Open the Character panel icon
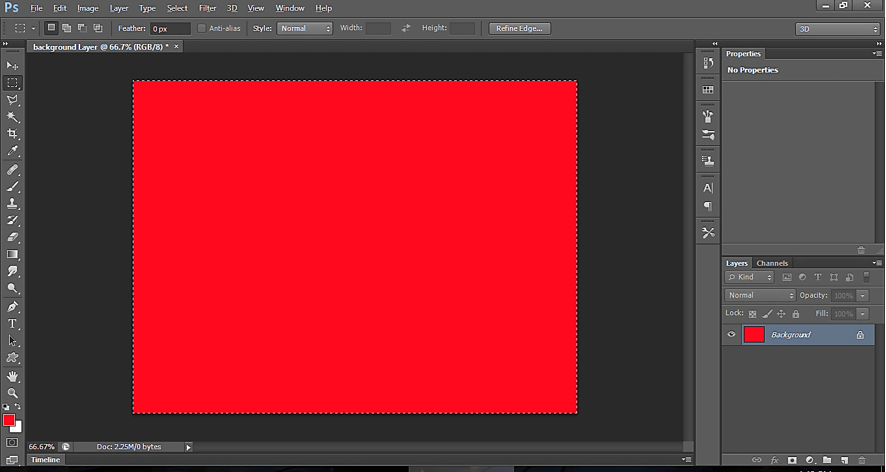 (x=708, y=188)
